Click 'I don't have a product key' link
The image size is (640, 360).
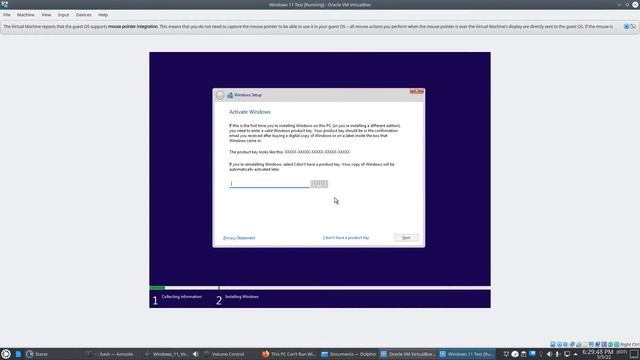click(346, 238)
